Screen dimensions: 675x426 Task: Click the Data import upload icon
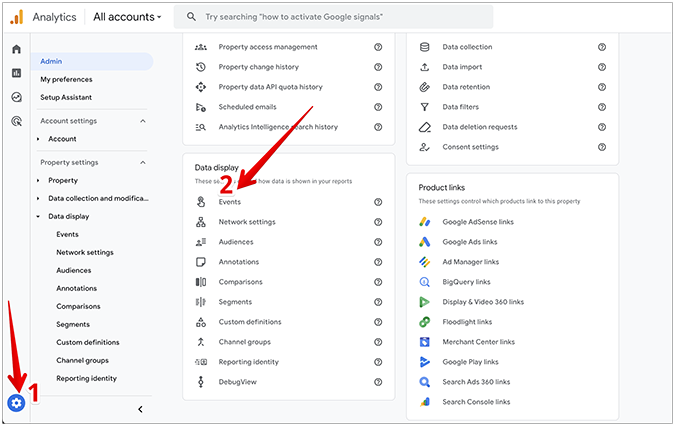tap(424, 67)
